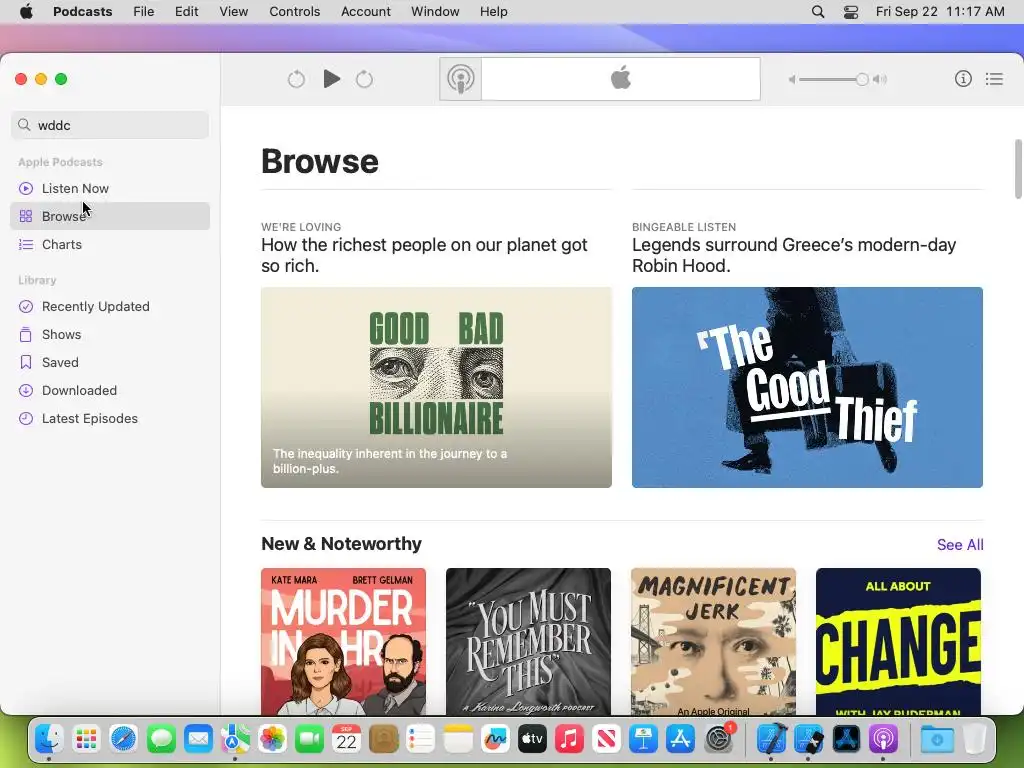This screenshot has width=1024, height=768.
Task: Go to Listen Now in sidebar
Action: [110, 188]
